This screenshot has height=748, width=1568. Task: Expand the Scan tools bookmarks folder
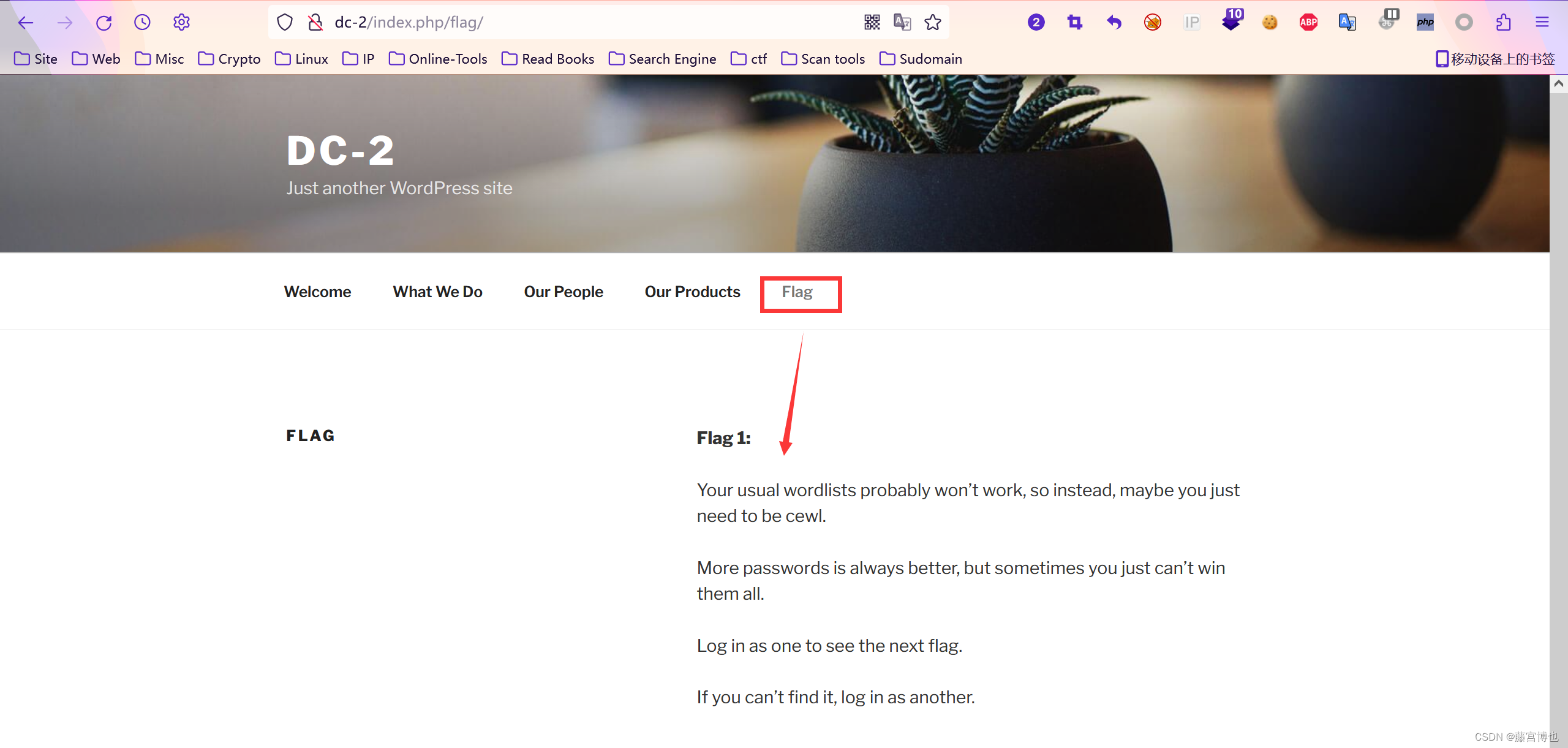[823, 59]
